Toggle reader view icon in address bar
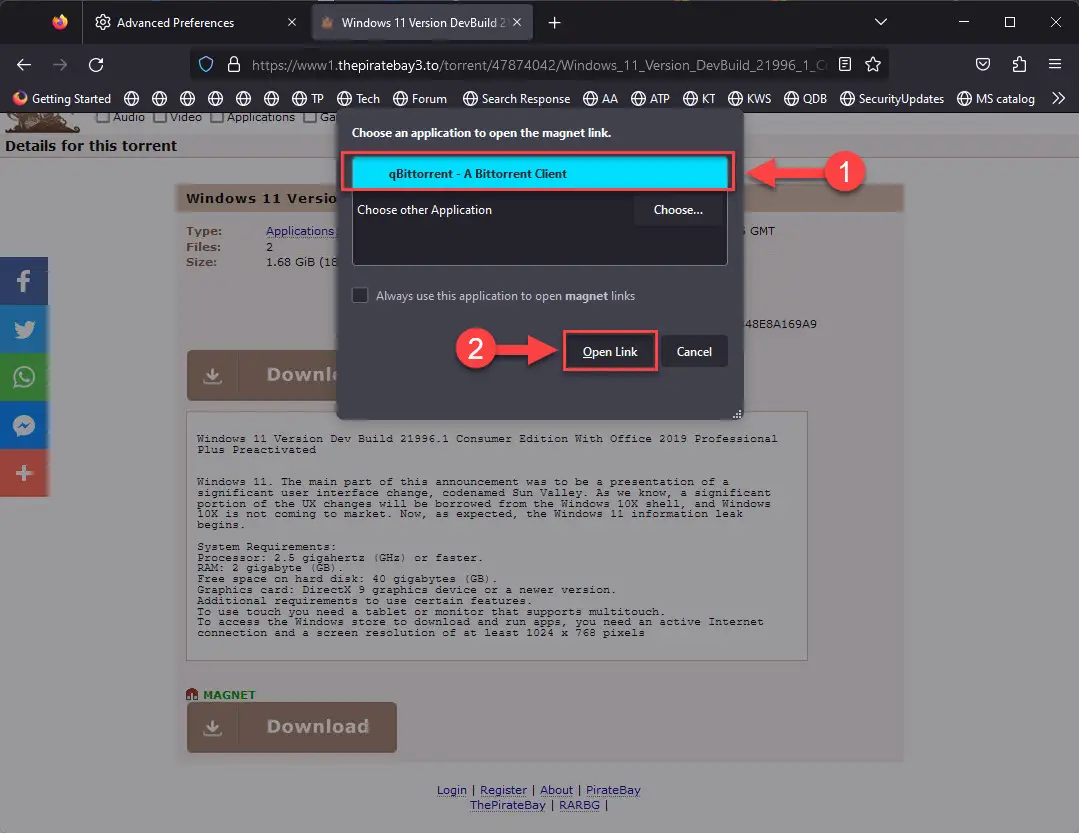Screen dimensions: 1079x833 click(x=845, y=65)
